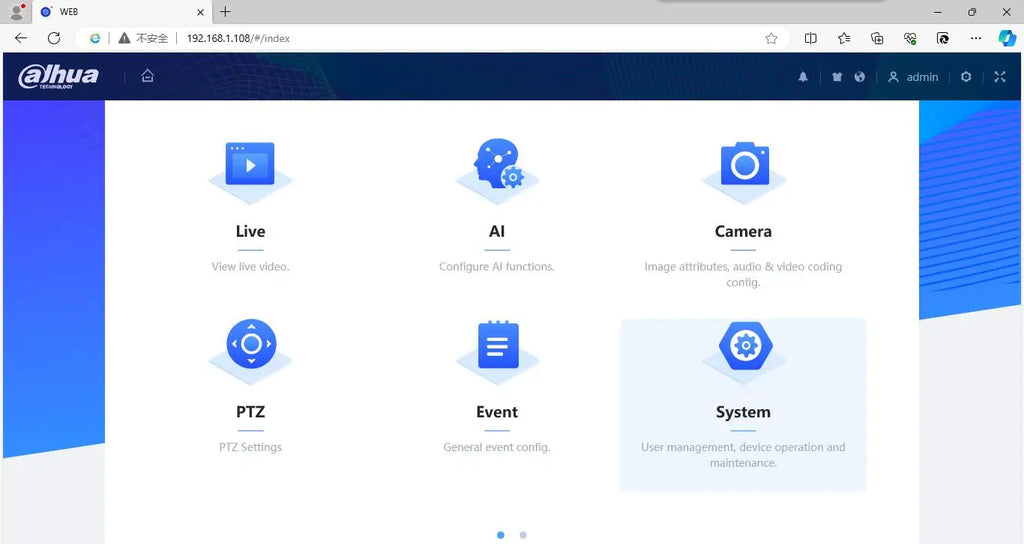Open the System gear hexagon icon
The width and height of the screenshot is (1024, 544).
coord(745,345)
